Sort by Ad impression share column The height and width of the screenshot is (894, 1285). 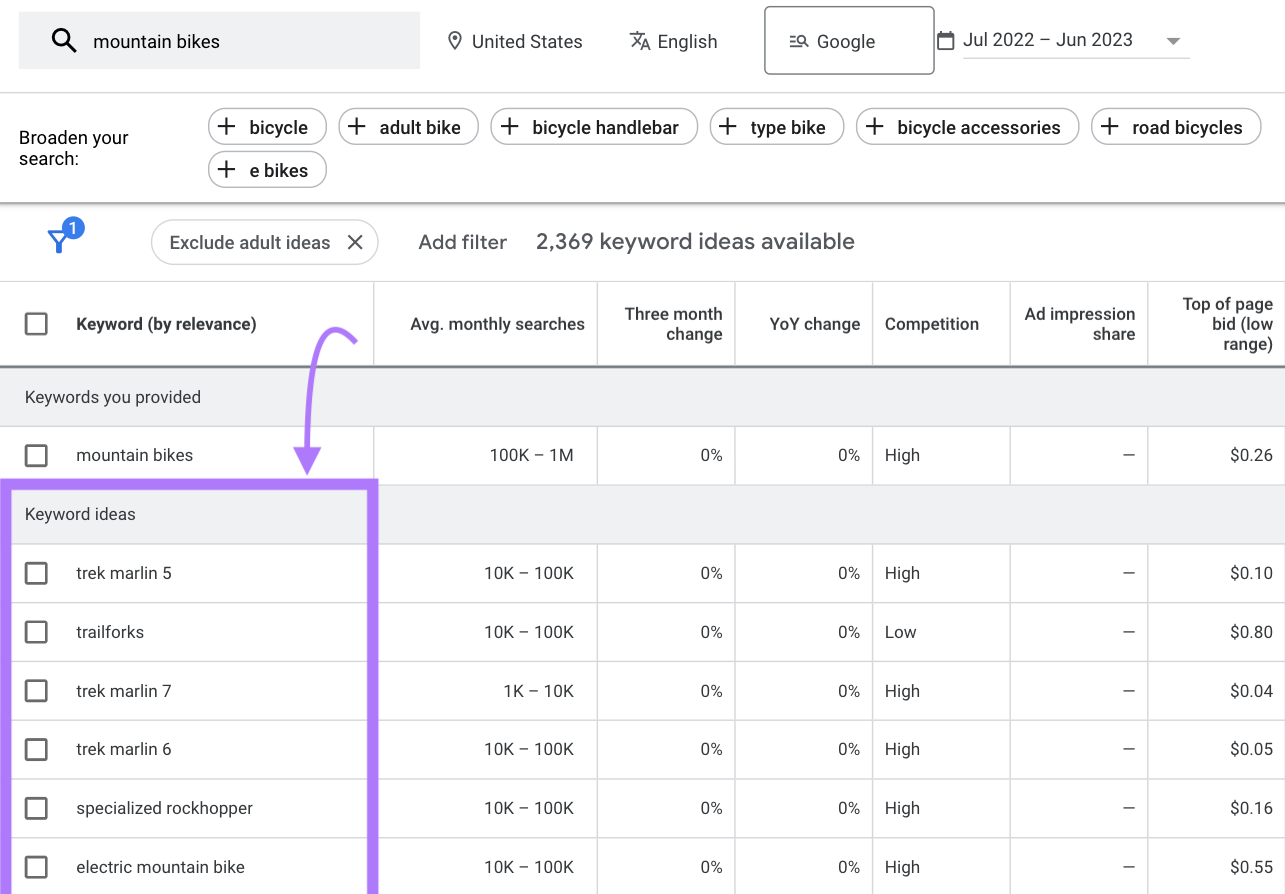click(x=1080, y=324)
